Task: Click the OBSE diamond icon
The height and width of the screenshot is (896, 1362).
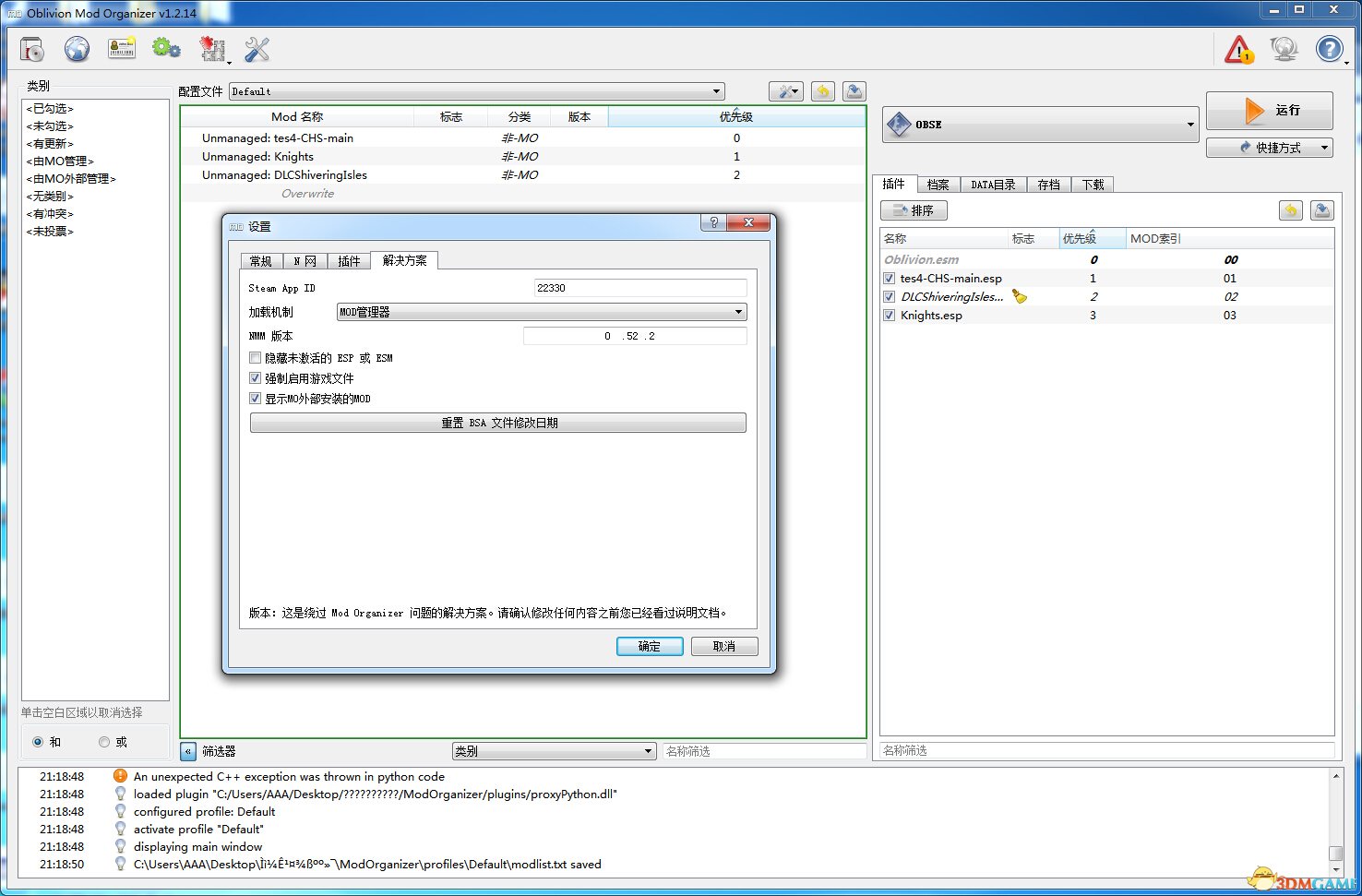Action: pos(899,124)
